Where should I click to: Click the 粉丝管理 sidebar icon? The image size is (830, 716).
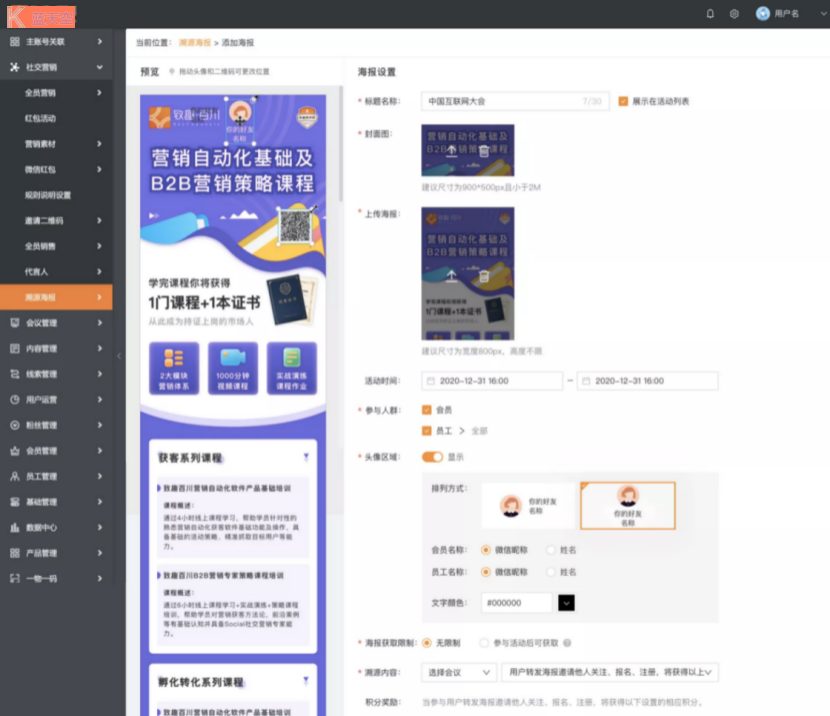(15, 425)
